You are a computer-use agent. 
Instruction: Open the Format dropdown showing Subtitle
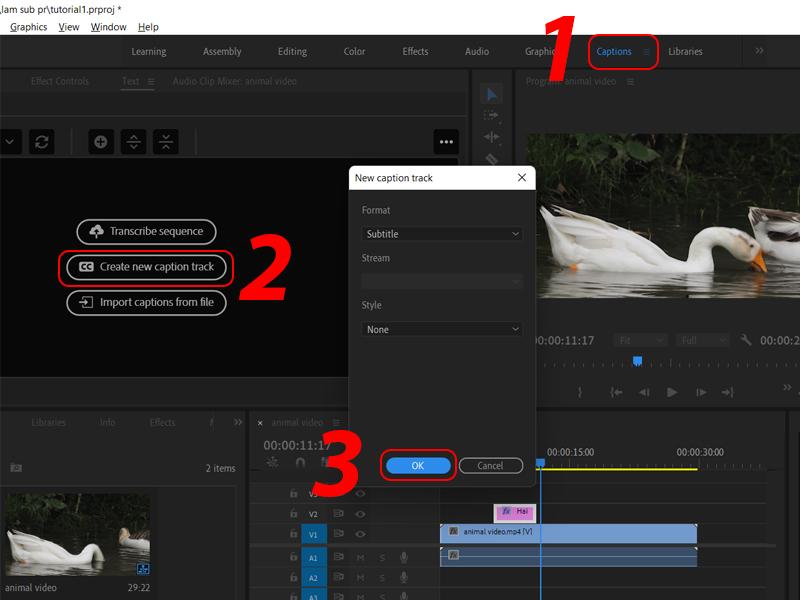(442, 234)
